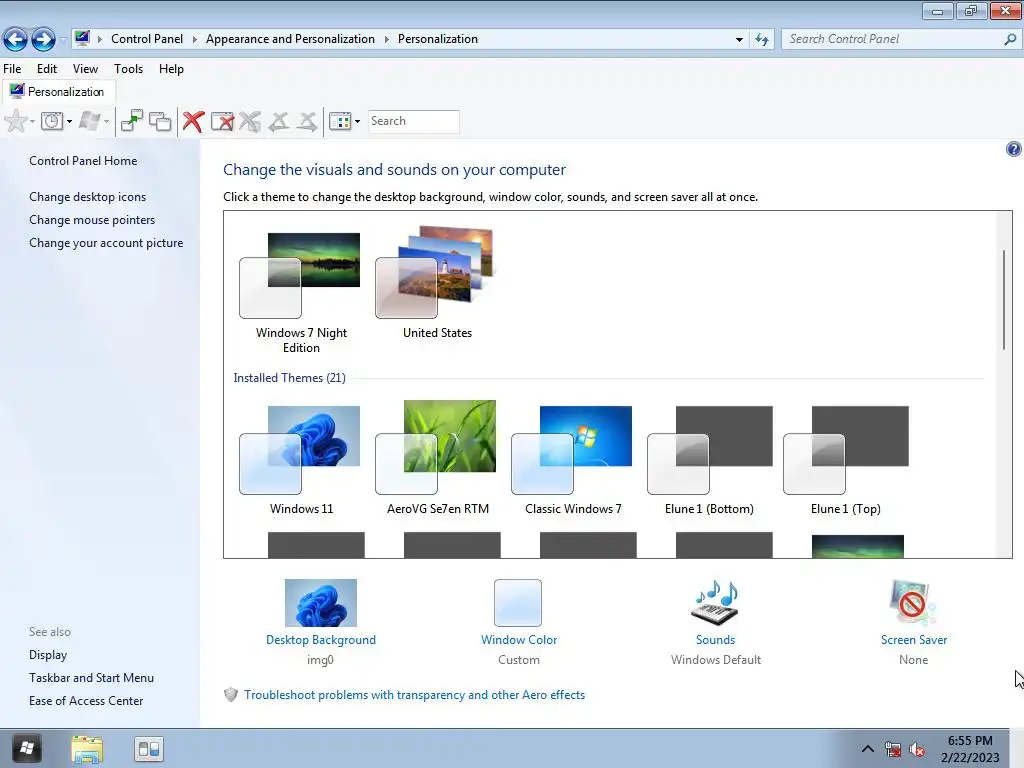This screenshot has width=1024, height=768.
Task: Click the green-arrow window toolbar icon
Action: pyautogui.click(x=132, y=121)
